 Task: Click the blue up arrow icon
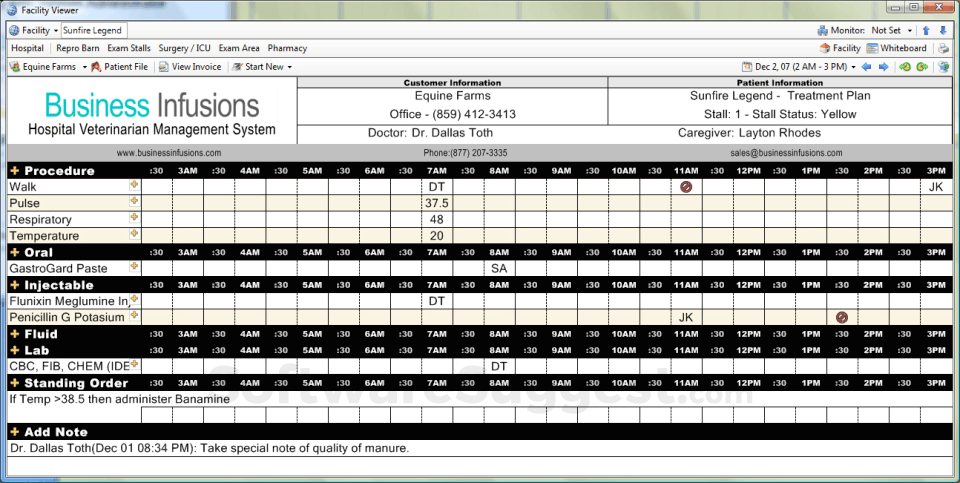tap(926, 30)
